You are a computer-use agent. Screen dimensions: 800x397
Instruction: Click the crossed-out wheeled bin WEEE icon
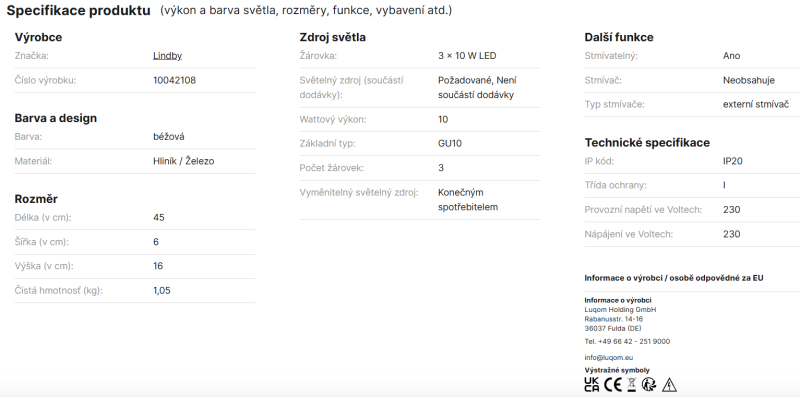(632, 384)
